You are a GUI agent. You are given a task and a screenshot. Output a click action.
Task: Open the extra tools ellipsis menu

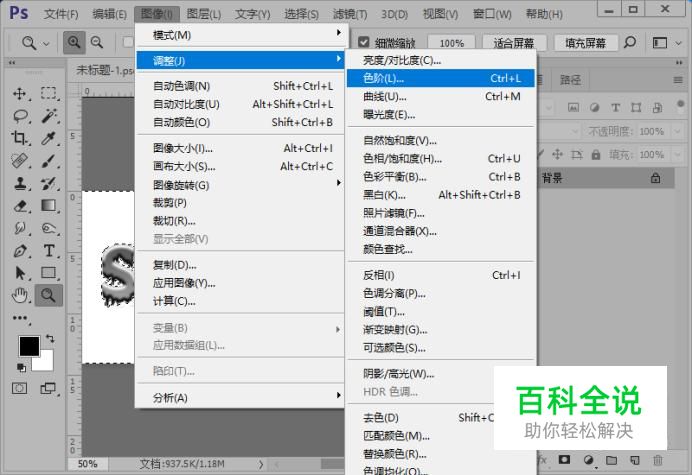tap(20, 318)
